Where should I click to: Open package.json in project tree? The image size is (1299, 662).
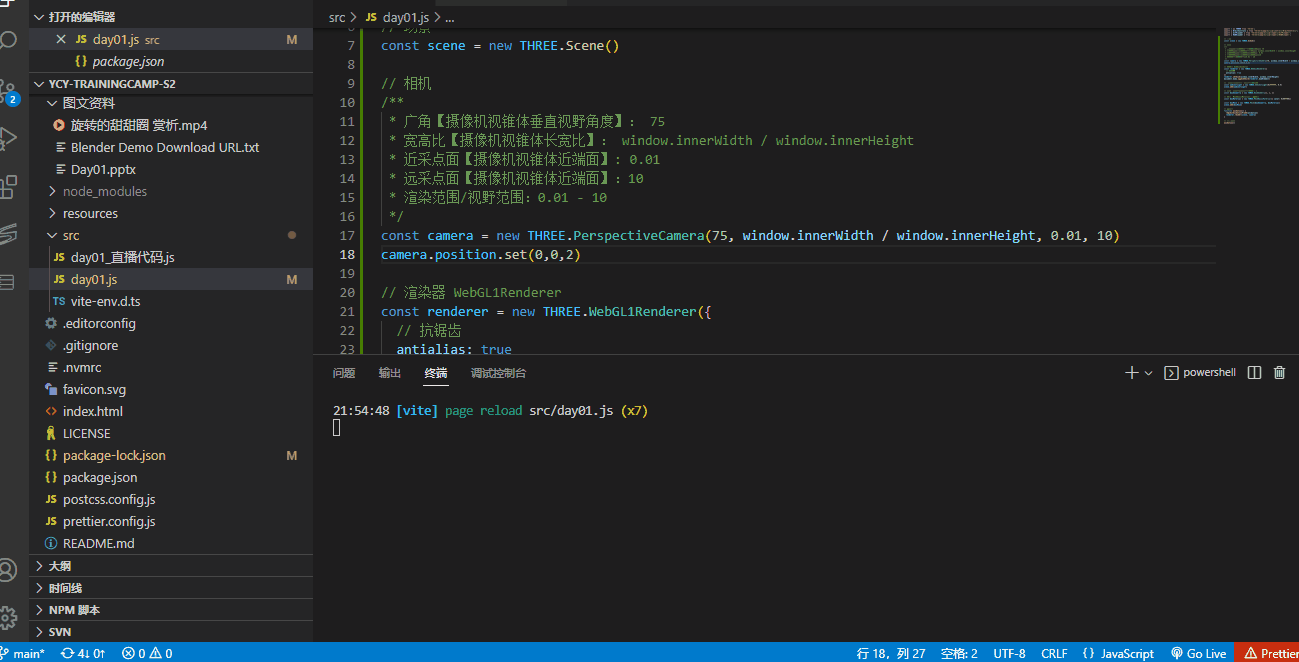171,477
